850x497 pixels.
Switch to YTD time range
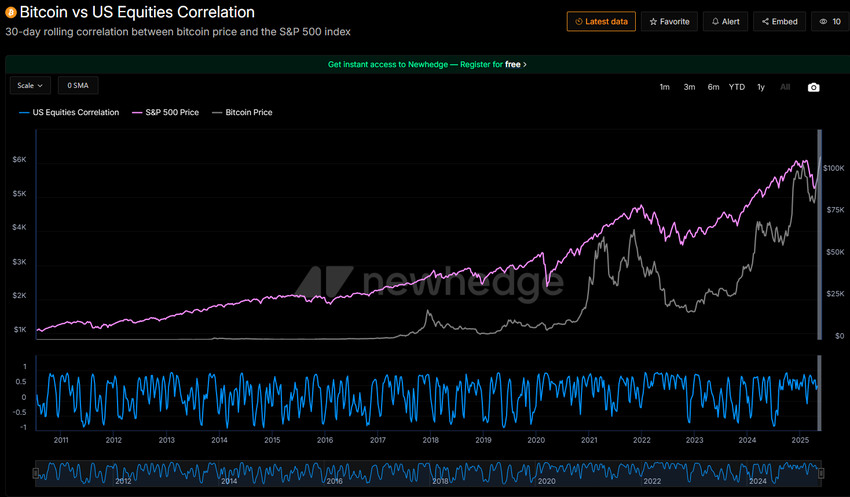point(737,87)
